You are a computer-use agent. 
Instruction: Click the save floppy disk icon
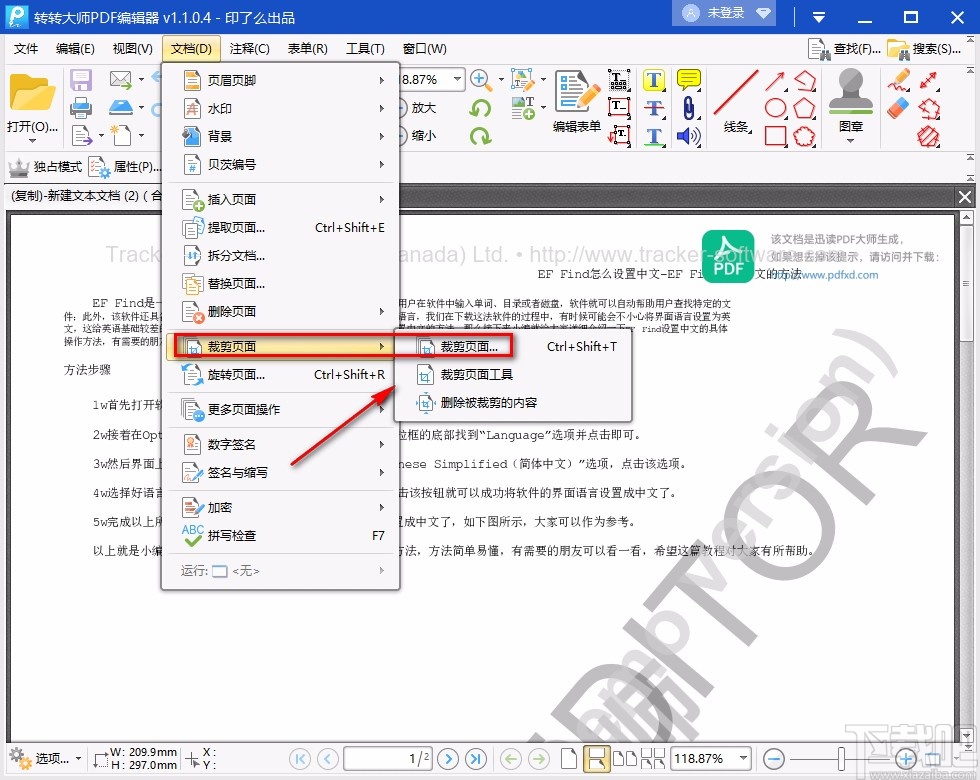tap(81, 80)
